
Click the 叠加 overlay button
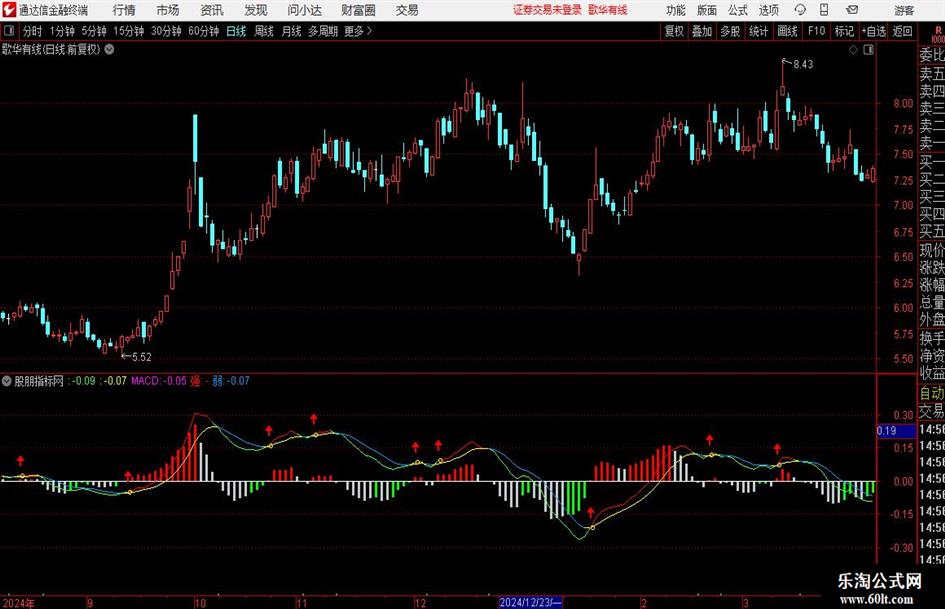pyautogui.click(x=702, y=31)
